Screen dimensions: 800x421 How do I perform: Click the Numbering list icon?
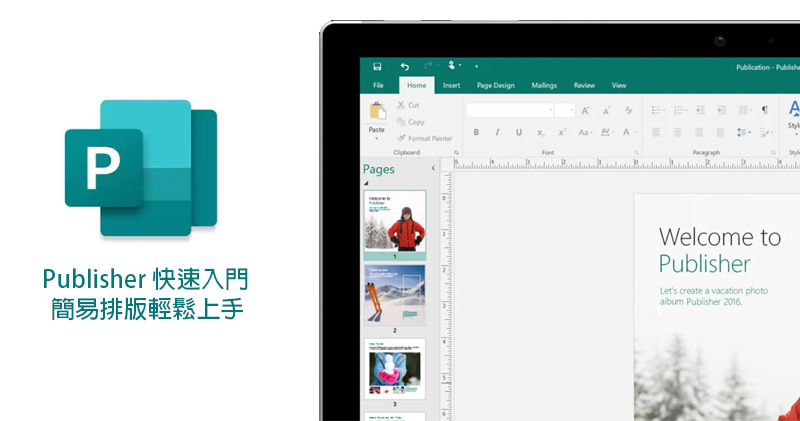coord(680,110)
